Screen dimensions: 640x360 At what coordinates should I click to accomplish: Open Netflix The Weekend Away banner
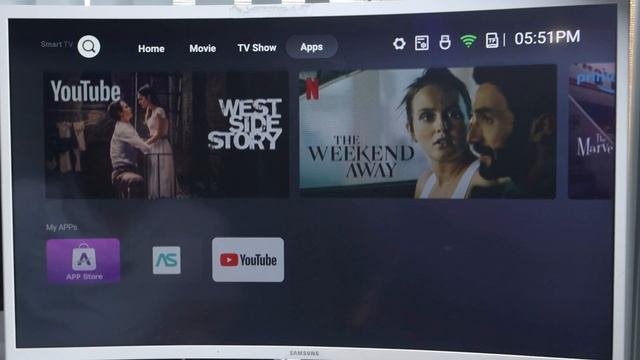[427, 132]
